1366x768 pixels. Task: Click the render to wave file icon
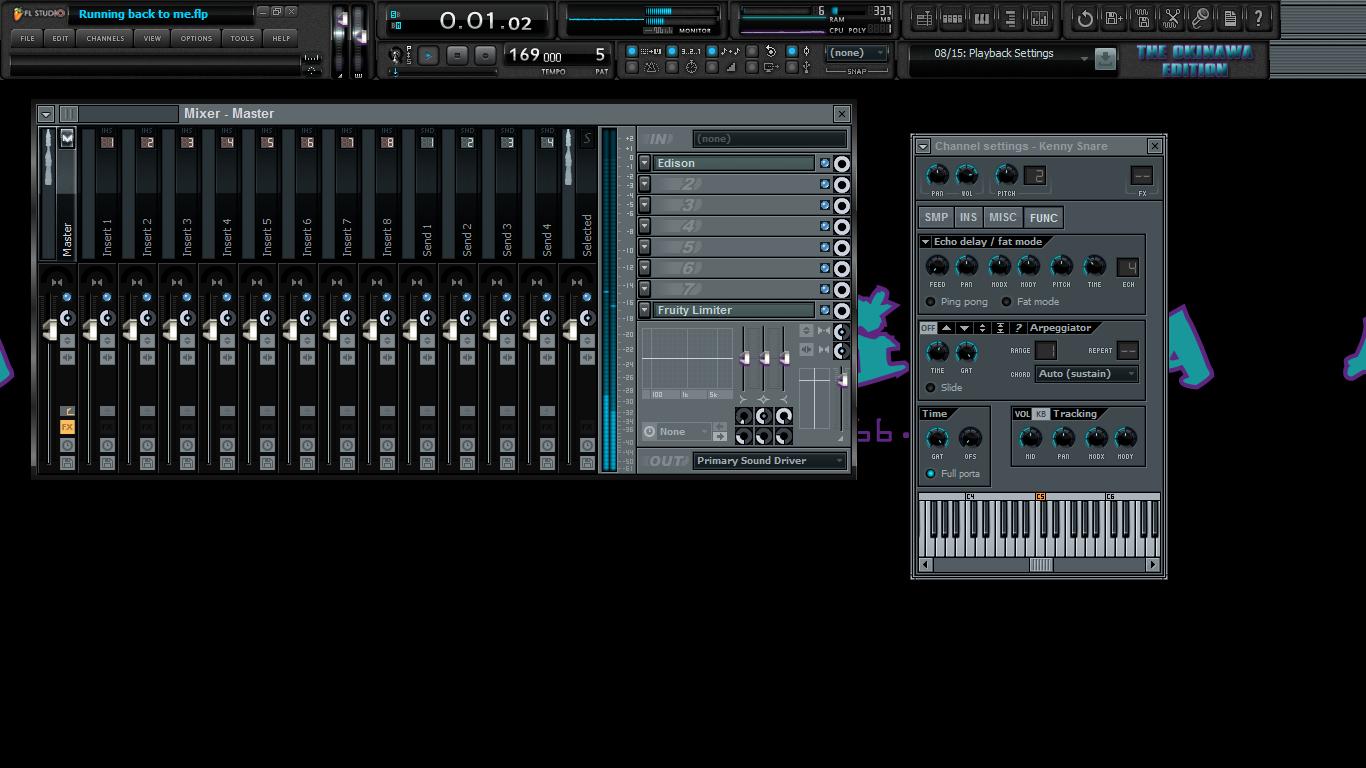tap(1143, 18)
